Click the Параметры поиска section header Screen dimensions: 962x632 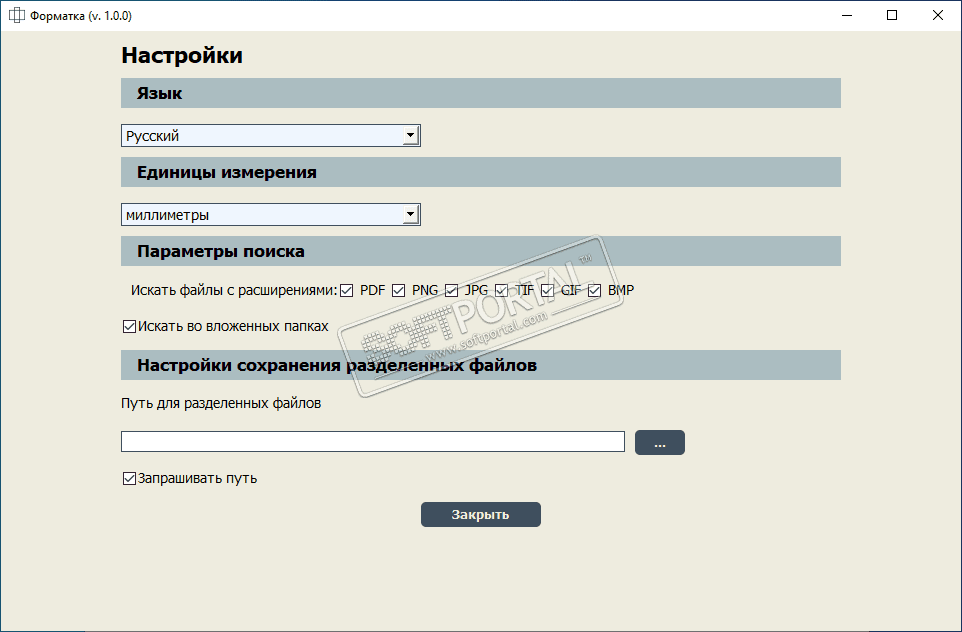tap(220, 251)
